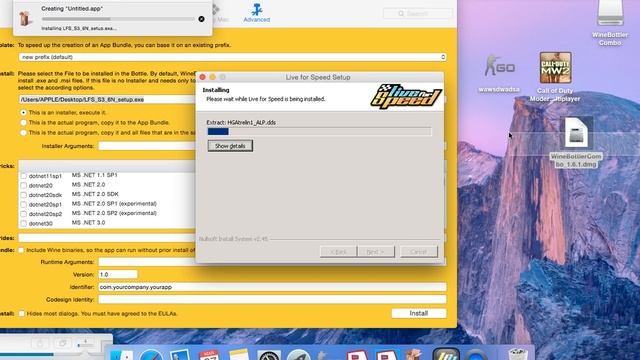The image size is (640, 360).
Task: Check the dotnet20sp1 winetrick
Action: pyautogui.click(x=23, y=204)
